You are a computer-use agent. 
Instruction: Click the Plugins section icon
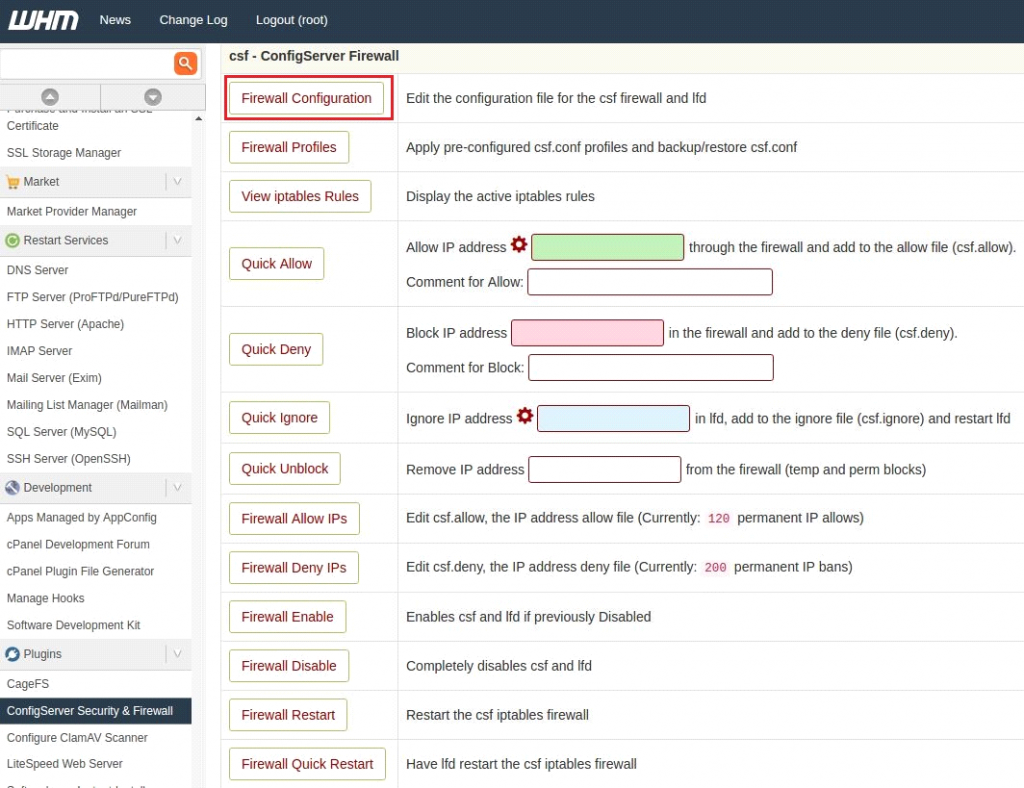tap(12, 654)
